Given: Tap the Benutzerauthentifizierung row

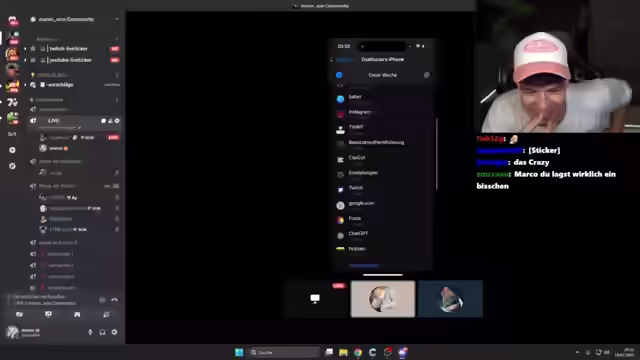Looking at the screenshot, I should tap(382, 144).
